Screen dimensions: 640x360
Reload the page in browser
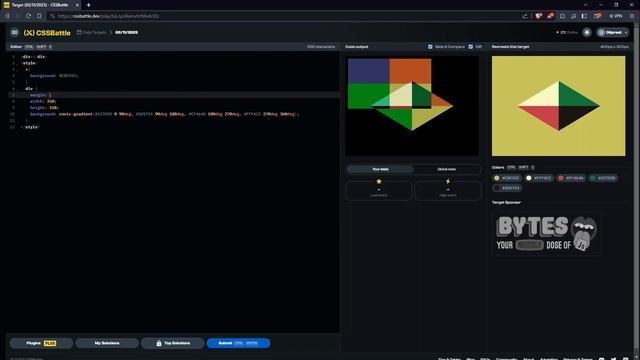pyautogui.click(x=28, y=16)
